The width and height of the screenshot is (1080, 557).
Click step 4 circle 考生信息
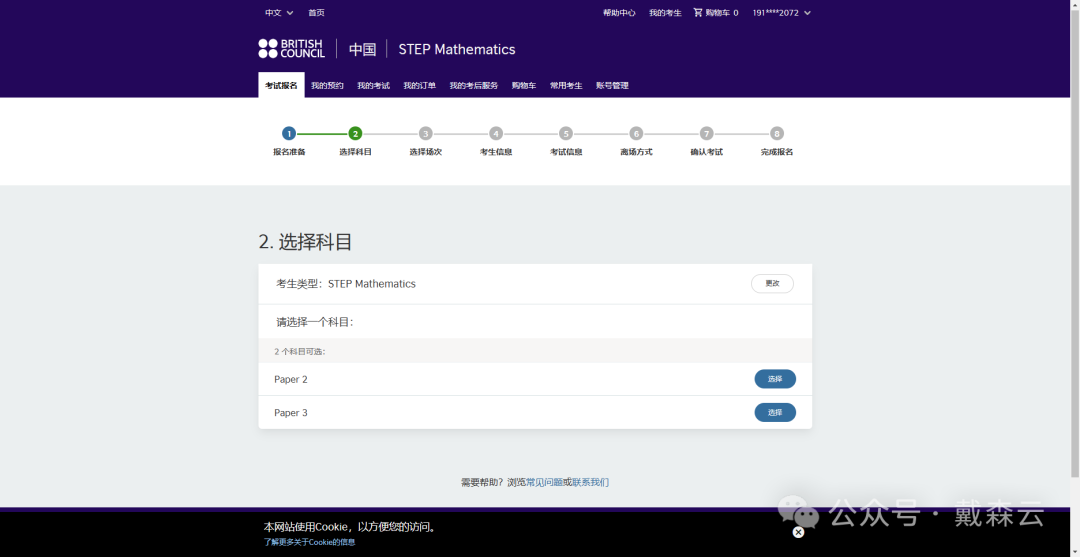click(496, 134)
